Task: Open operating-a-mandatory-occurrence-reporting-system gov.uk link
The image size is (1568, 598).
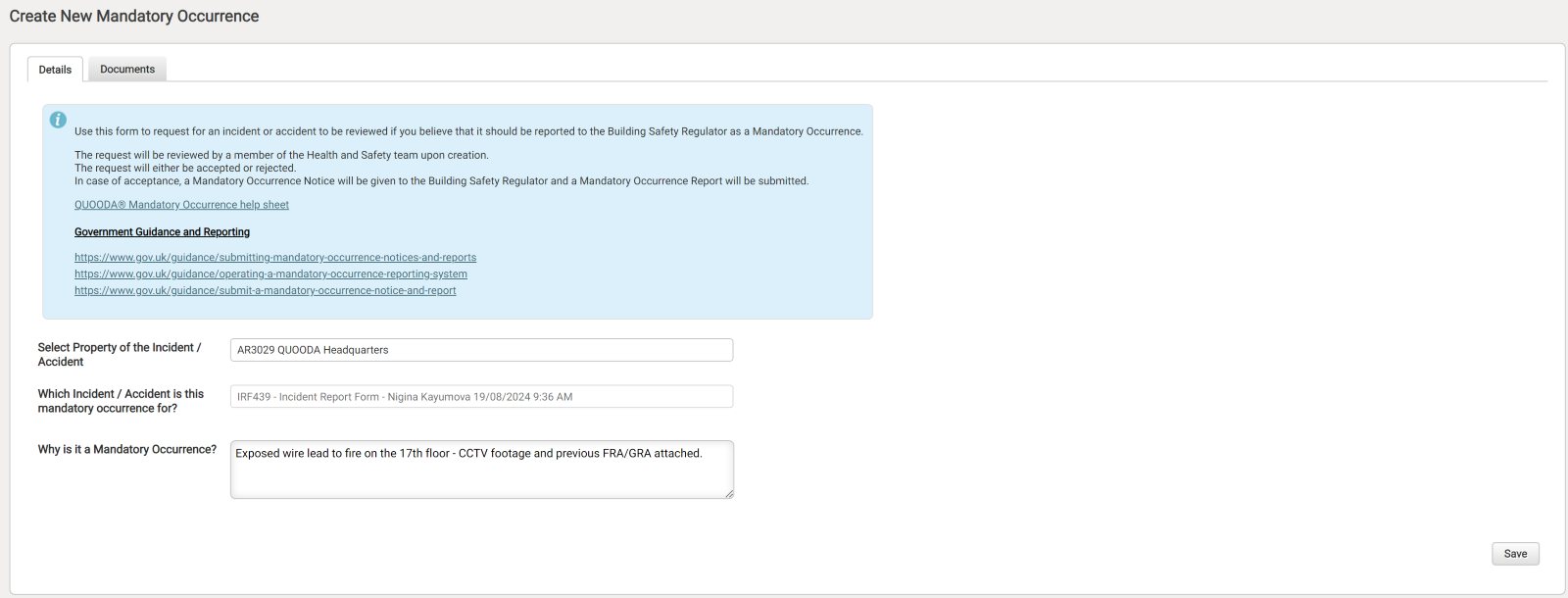Action: click(x=270, y=274)
